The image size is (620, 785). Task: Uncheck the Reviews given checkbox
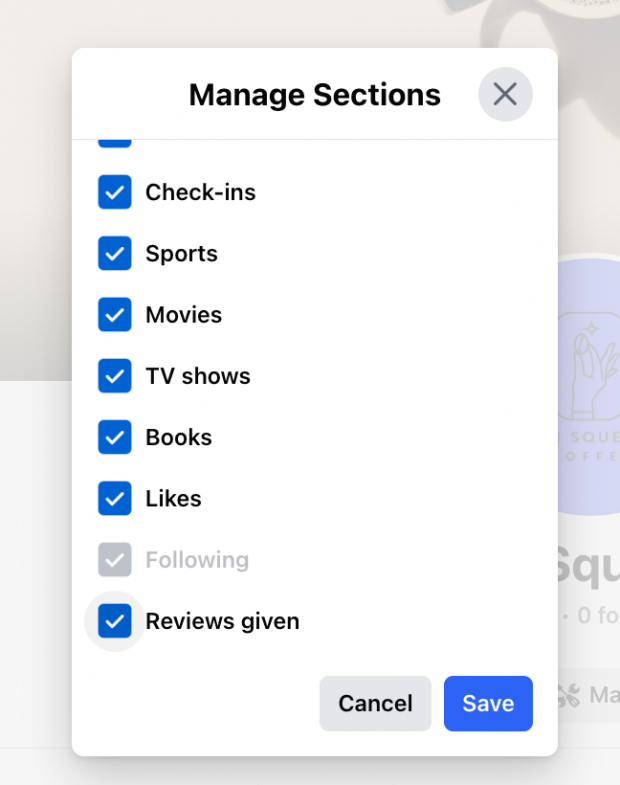coord(115,621)
